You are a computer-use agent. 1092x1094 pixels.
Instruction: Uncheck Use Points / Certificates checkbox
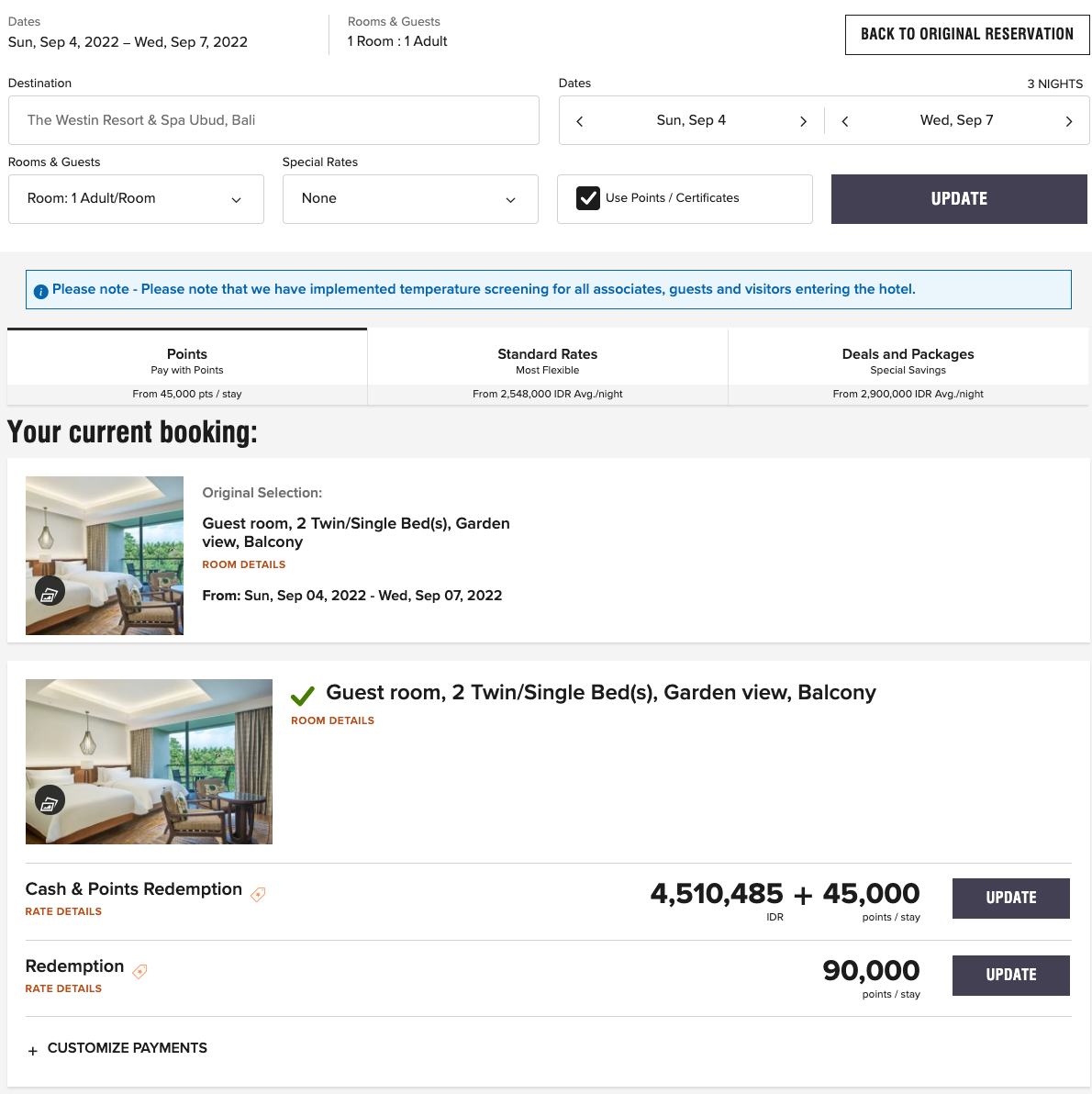[588, 198]
